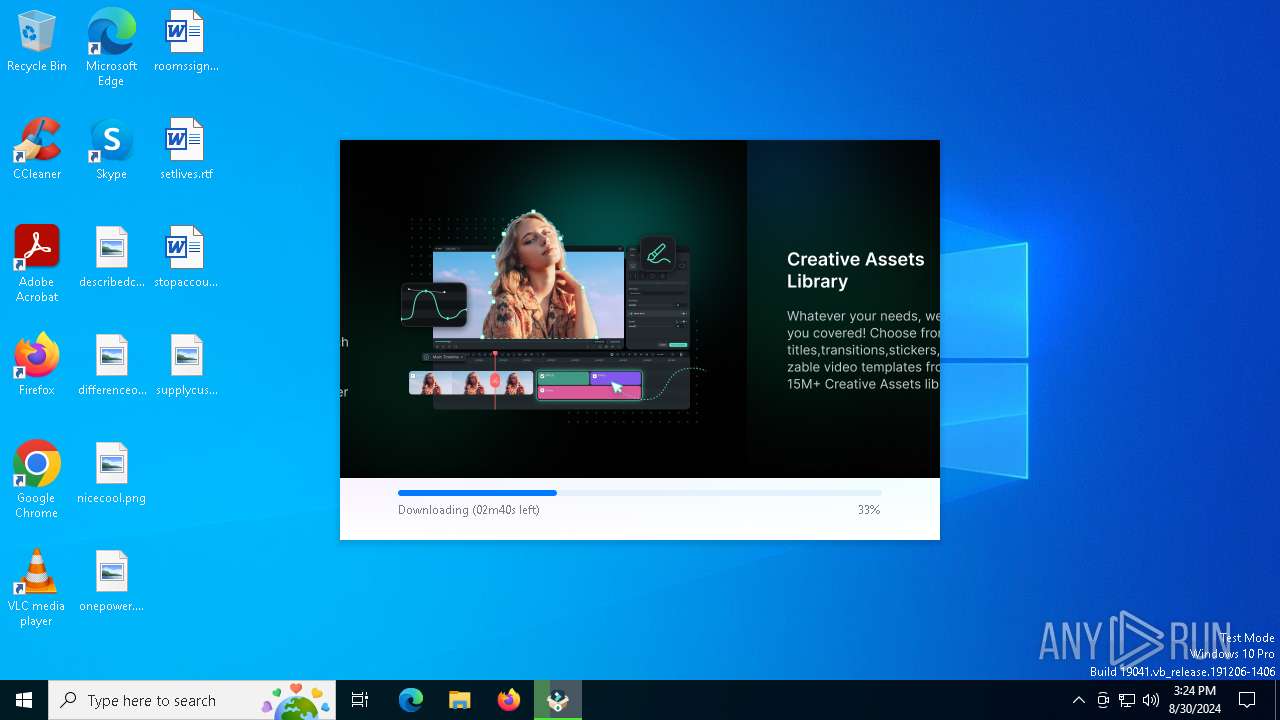Open the network status tray icon
This screenshot has width=1280, height=720.
pyautogui.click(x=1127, y=700)
